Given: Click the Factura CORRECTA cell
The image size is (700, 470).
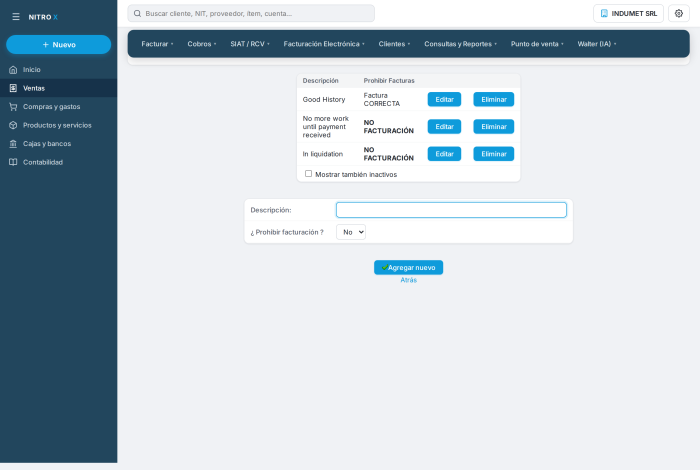Looking at the screenshot, I should (x=382, y=100).
